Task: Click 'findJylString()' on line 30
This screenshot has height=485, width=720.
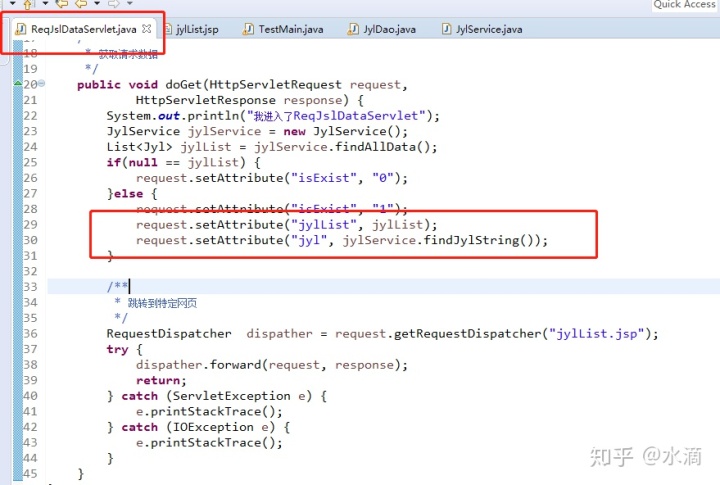Action: tap(478, 241)
